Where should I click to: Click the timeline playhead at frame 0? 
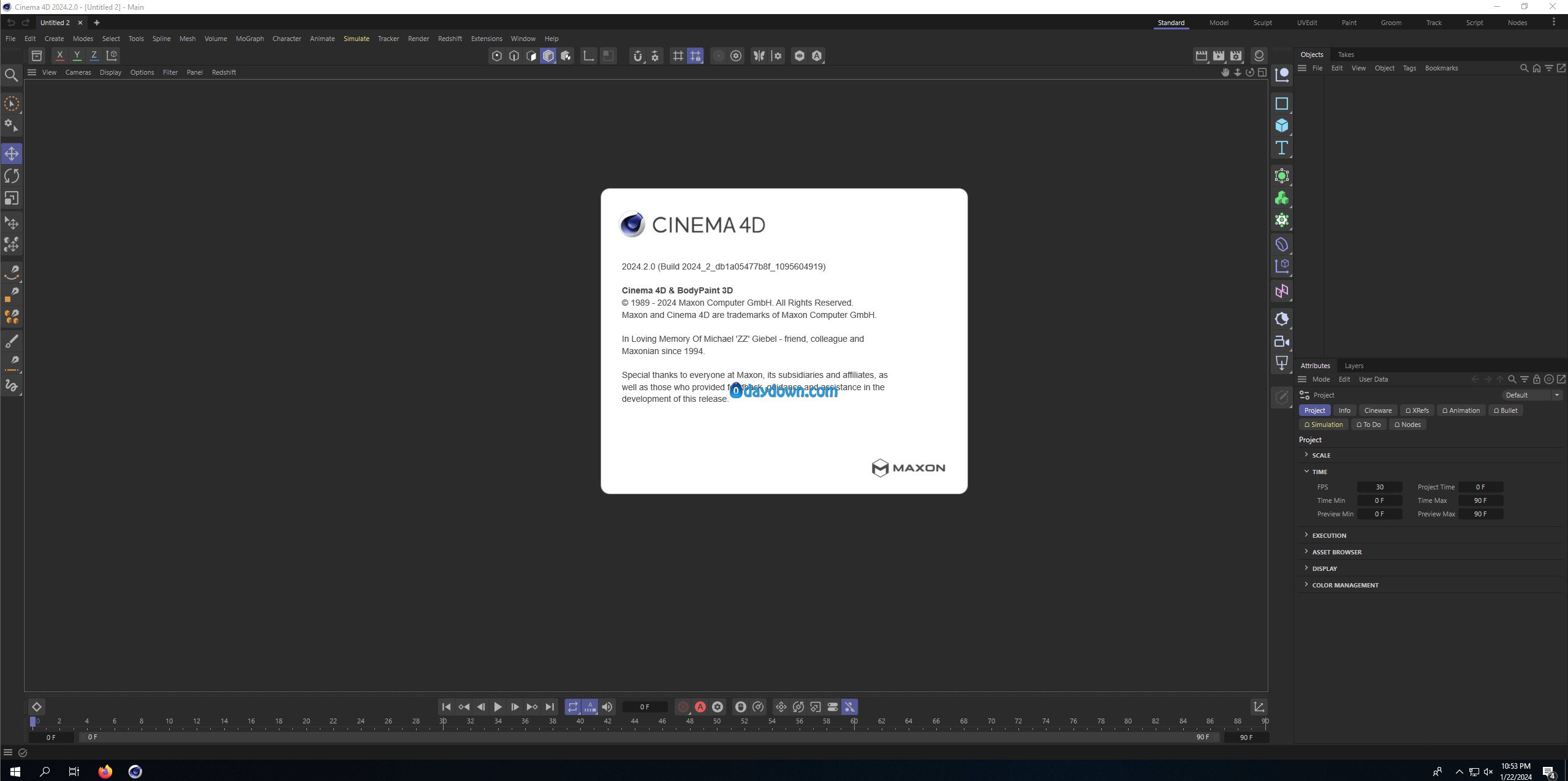33,722
